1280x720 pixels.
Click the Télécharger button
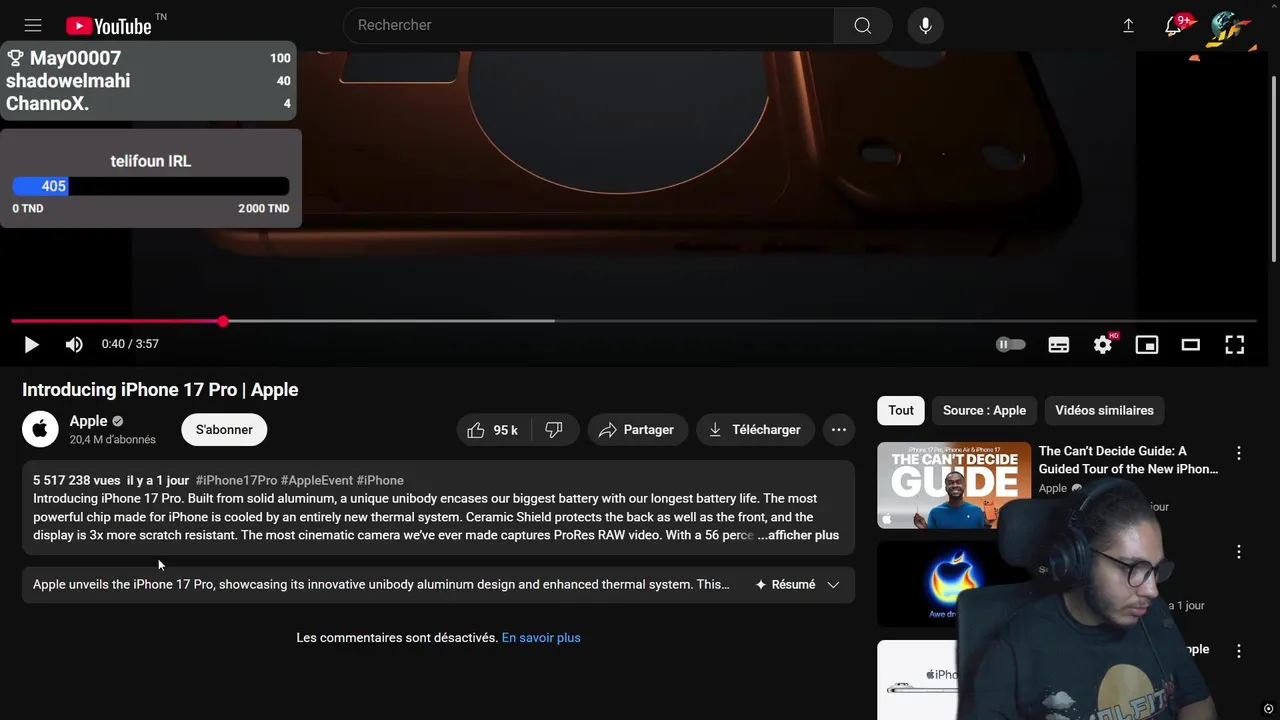coord(755,429)
